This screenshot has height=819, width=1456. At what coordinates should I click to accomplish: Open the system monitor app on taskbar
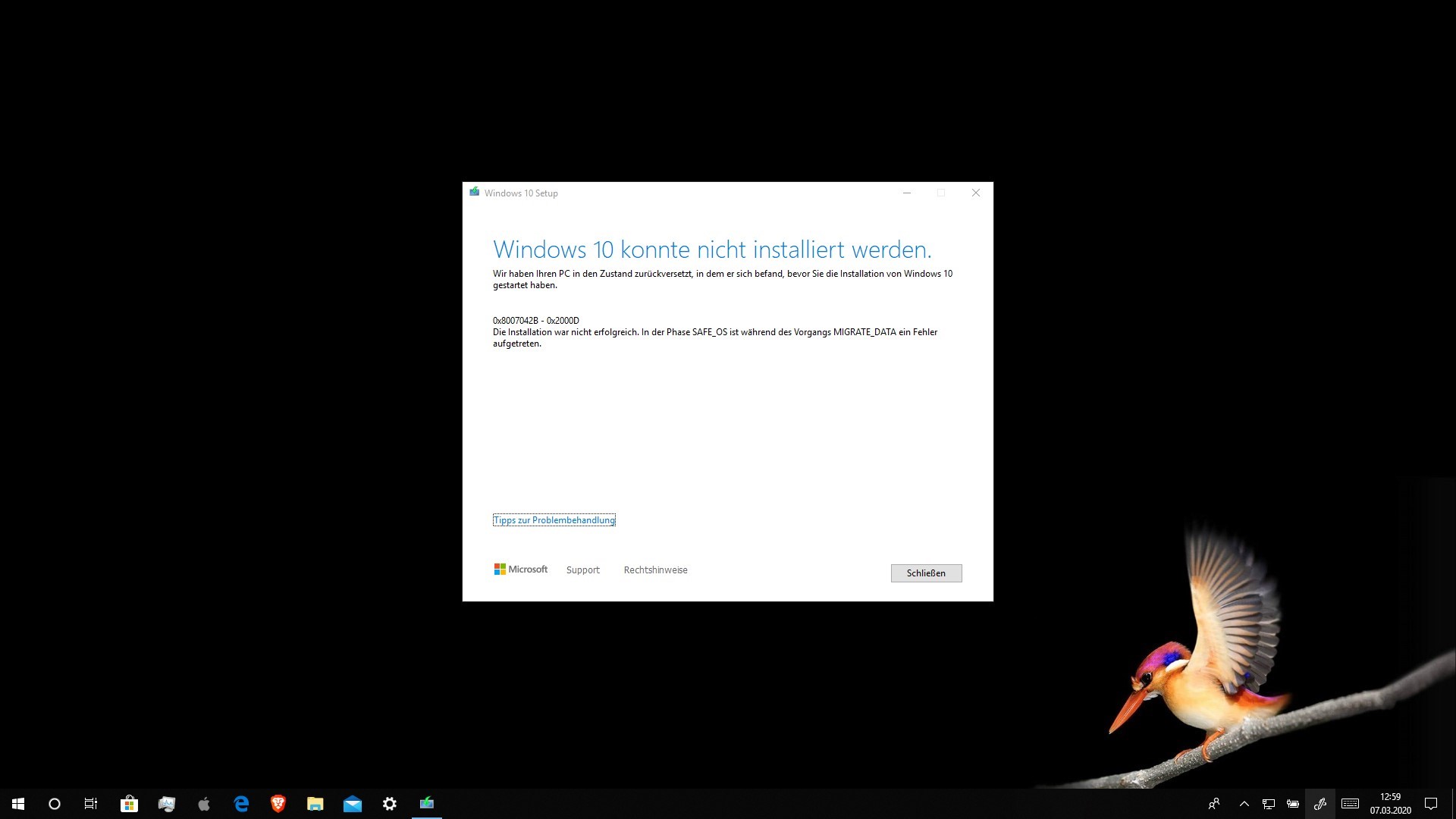(x=167, y=804)
